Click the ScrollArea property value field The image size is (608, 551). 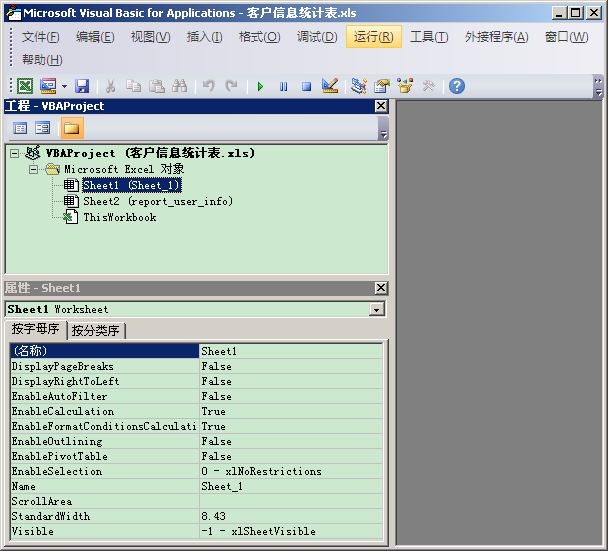(x=290, y=501)
